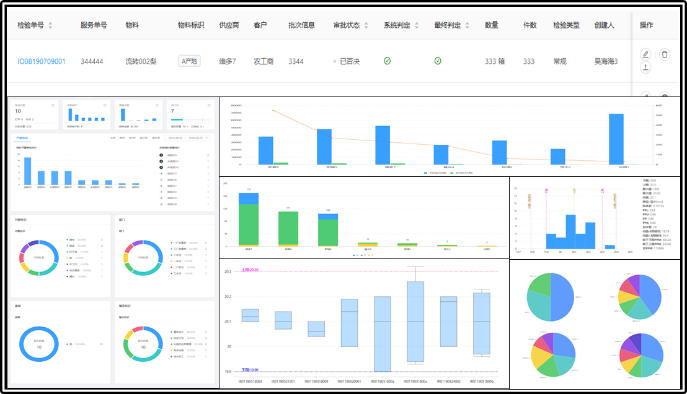
Task: Click the edit pencil icon for IO8190709001
Action: [645, 54]
